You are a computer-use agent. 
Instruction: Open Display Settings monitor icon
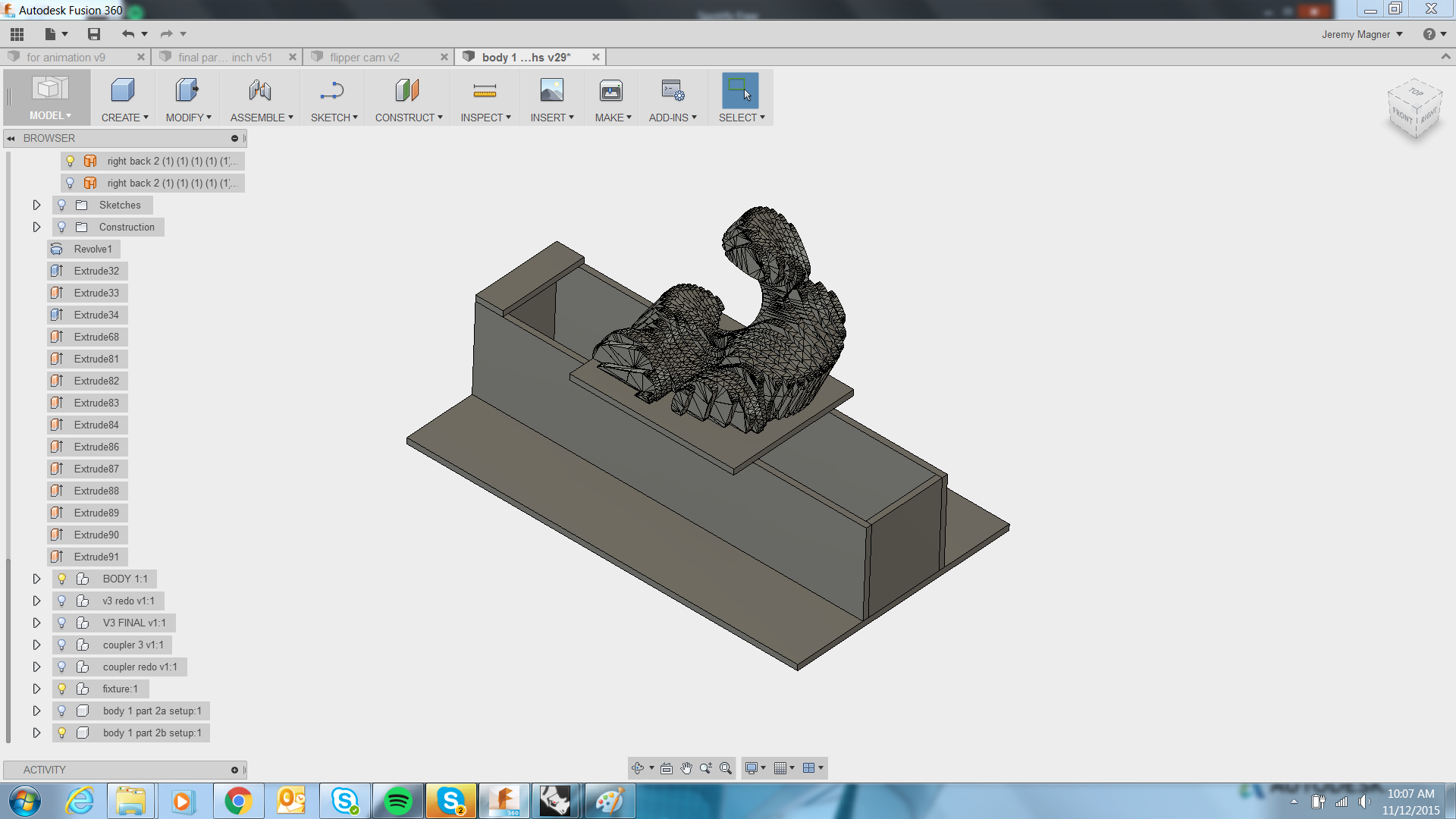click(x=752, y=768)
